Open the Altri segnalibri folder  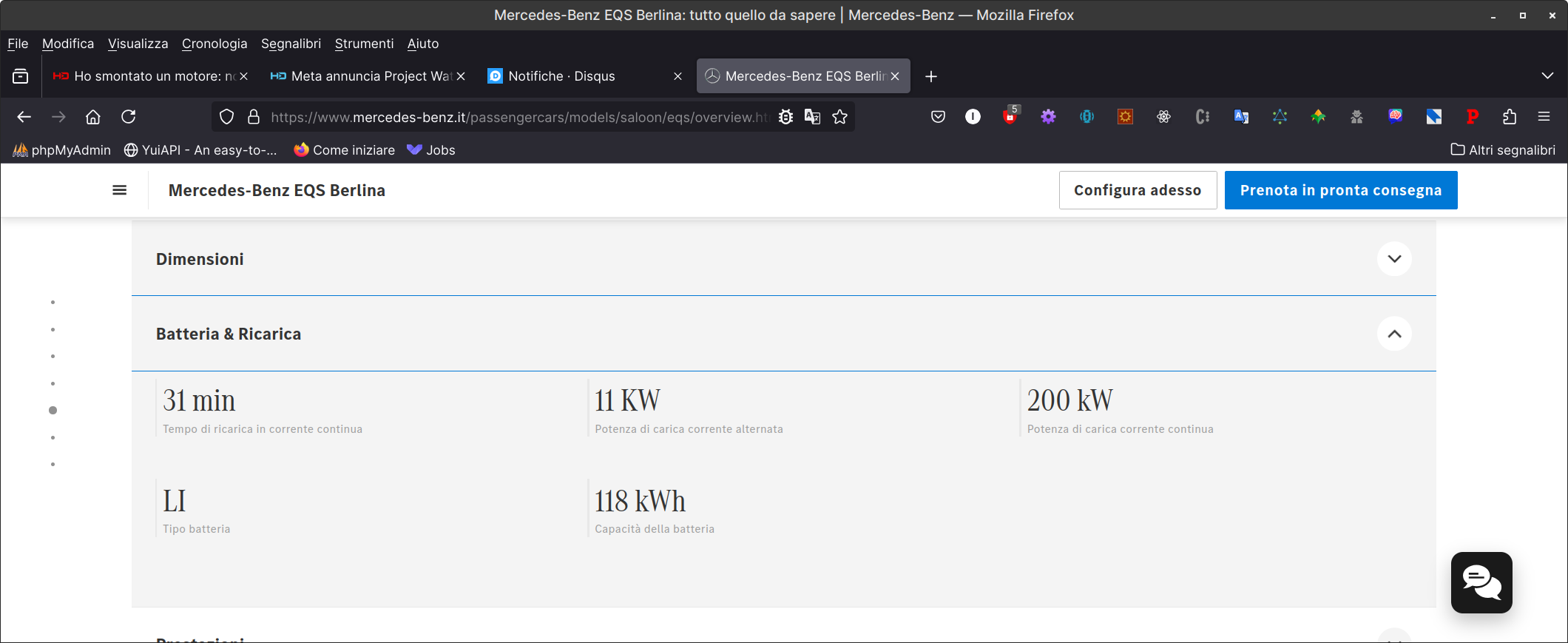coord(1503,150)
